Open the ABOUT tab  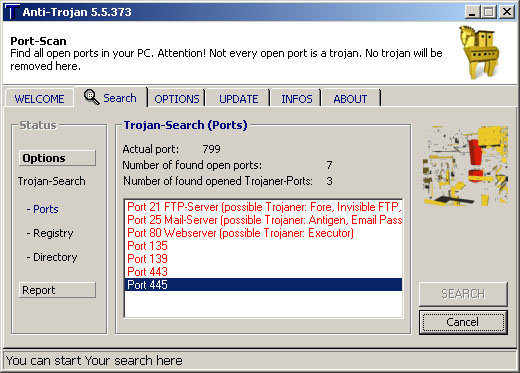350,99
